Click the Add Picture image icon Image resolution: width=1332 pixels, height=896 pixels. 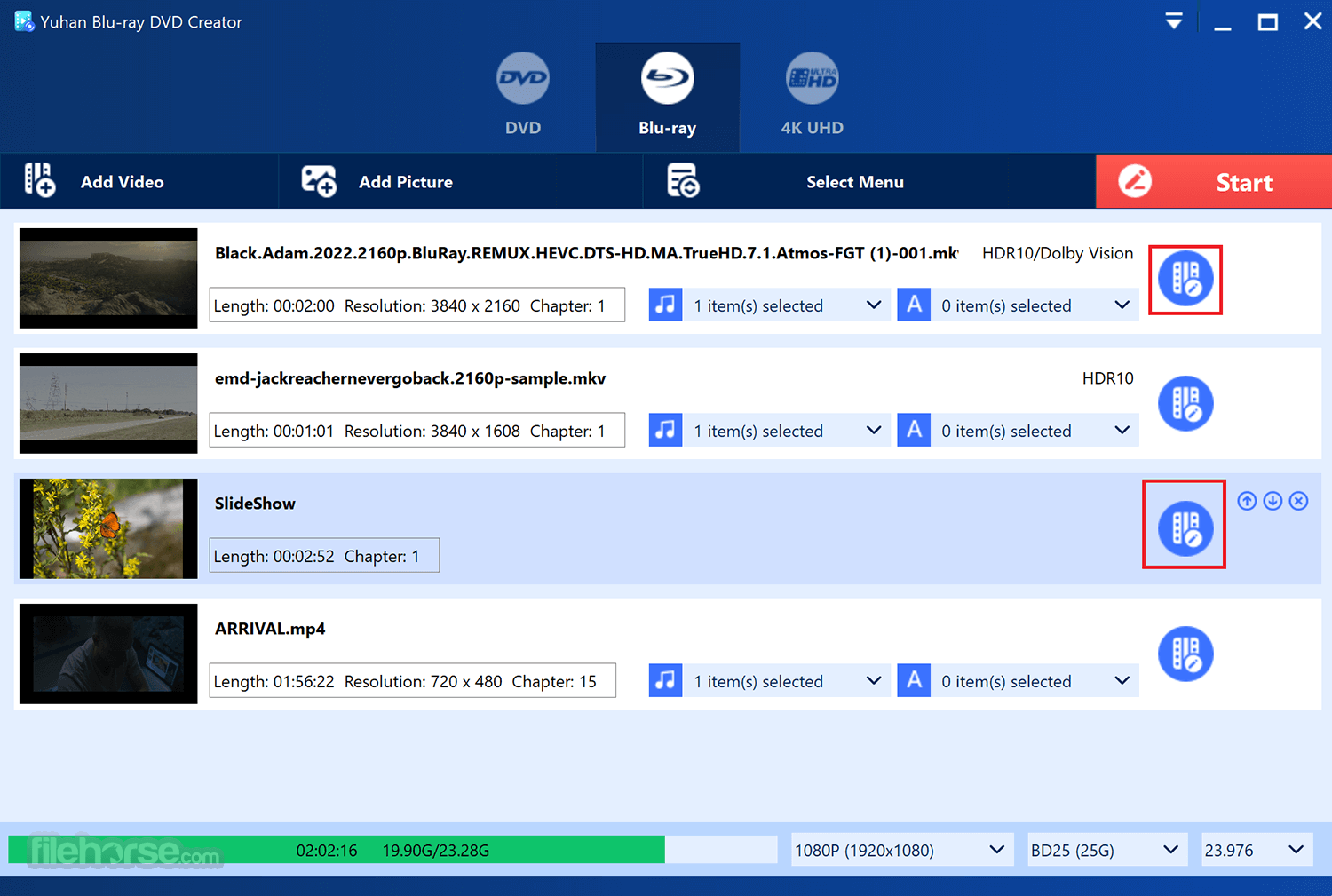click(x=319, y=181)
